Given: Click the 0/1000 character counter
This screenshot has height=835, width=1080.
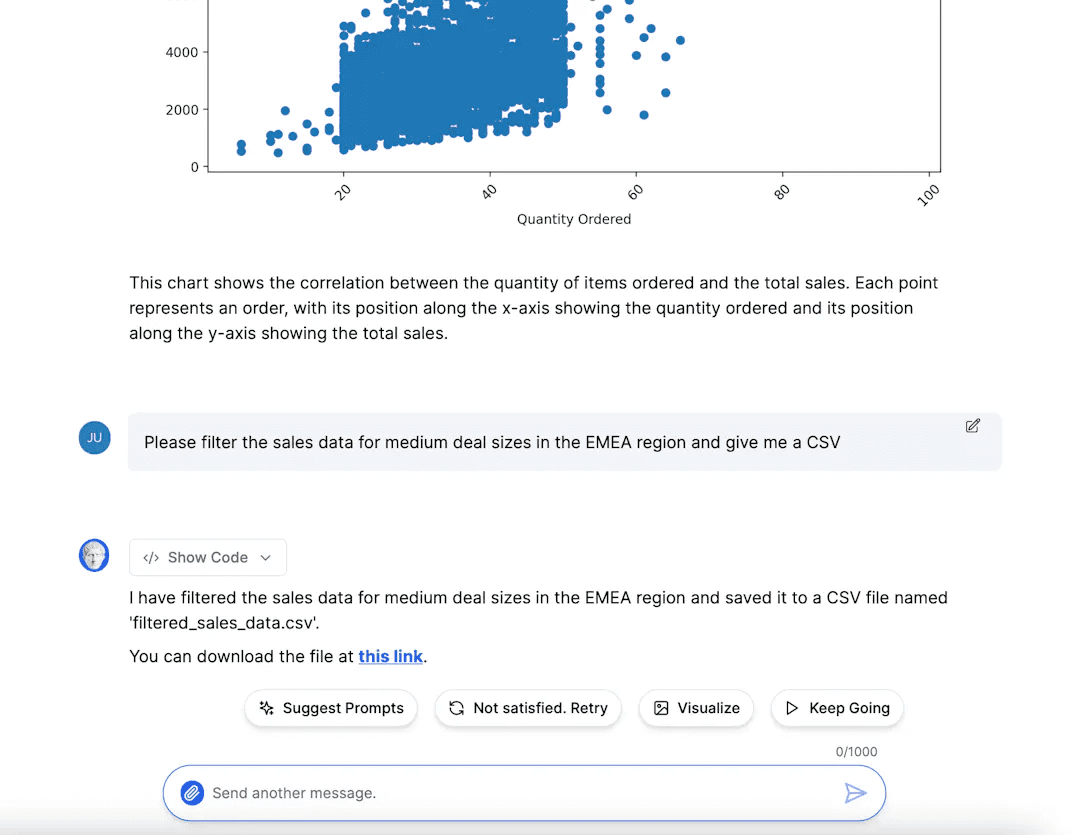Looking at the screenshot, I should coord(856,752).
